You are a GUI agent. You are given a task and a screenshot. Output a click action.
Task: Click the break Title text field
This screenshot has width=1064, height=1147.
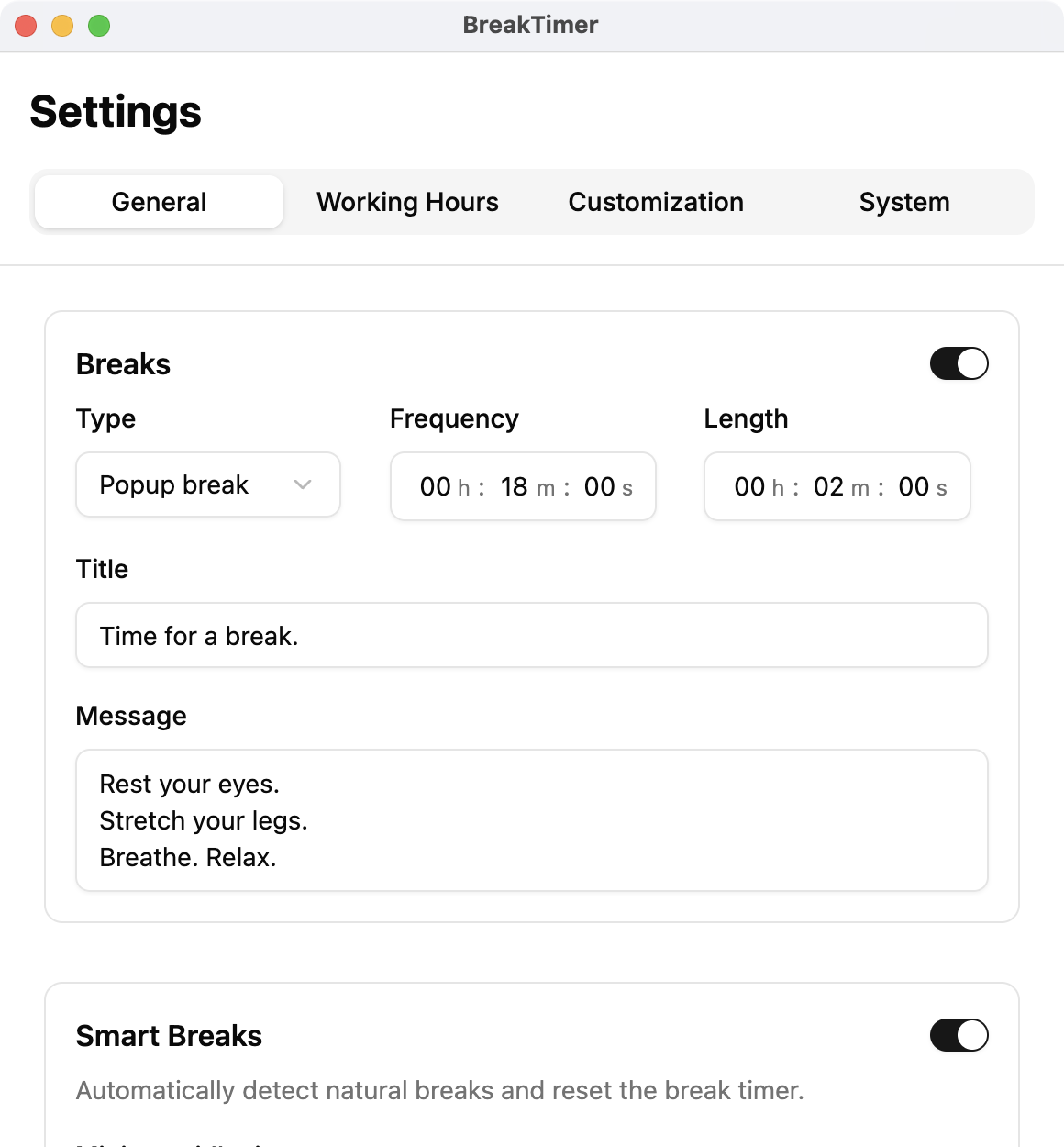531,635
